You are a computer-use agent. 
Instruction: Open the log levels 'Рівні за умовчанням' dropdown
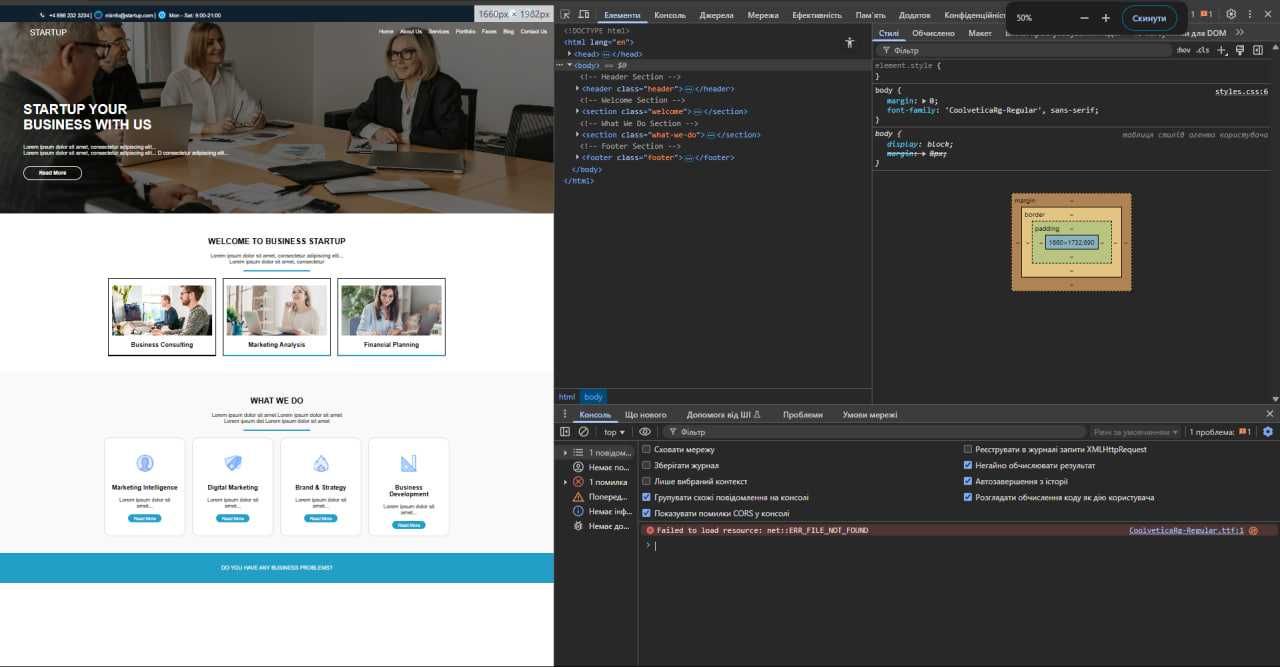point(1136,432)
